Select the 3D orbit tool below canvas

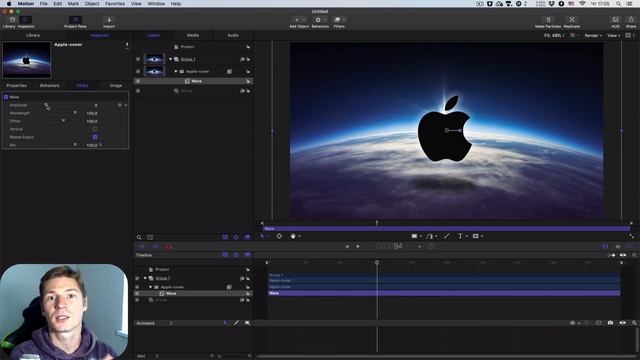click(279, 236)
